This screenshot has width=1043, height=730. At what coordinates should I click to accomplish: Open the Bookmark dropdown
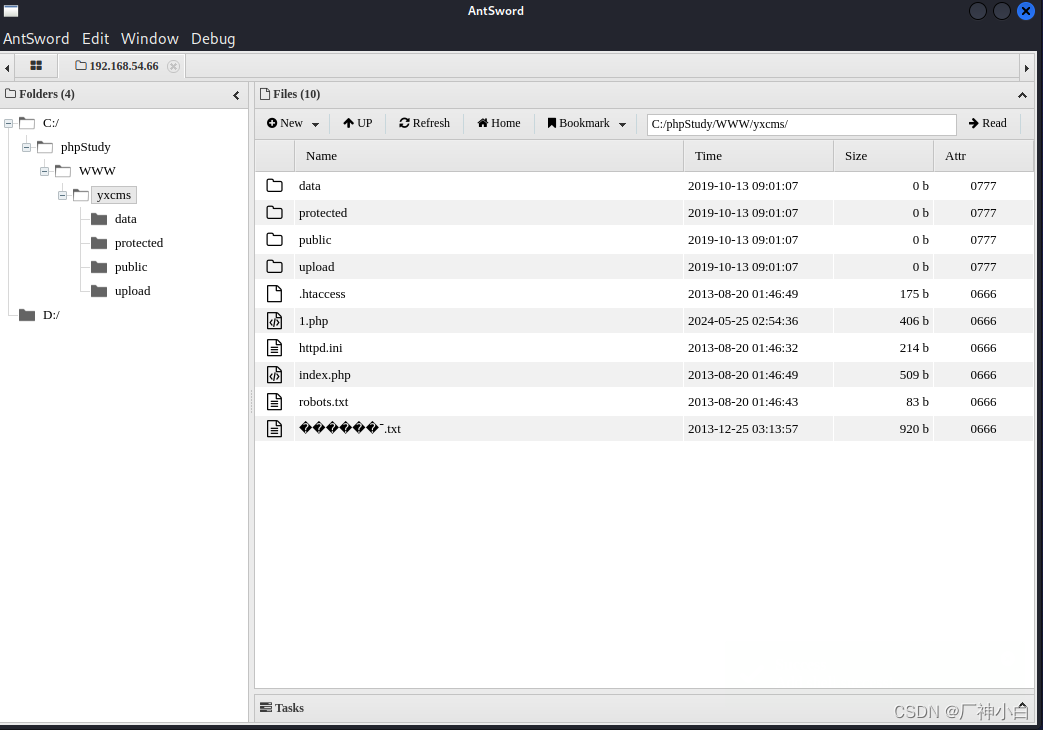(586, 123)
